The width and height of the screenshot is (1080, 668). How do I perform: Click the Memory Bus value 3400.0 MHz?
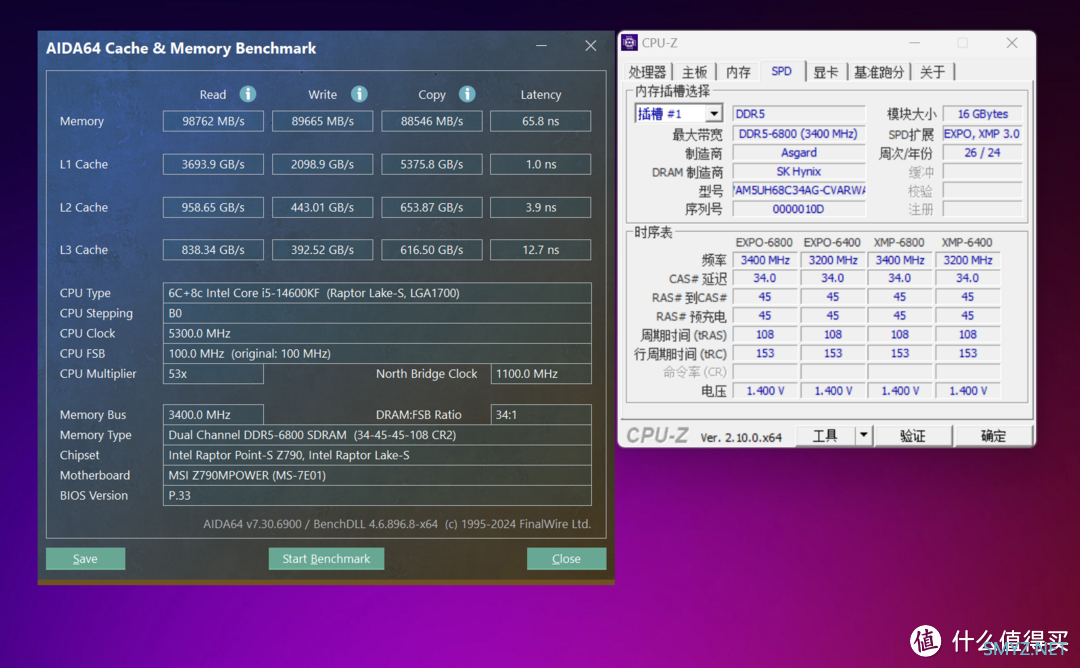(213, 415)
